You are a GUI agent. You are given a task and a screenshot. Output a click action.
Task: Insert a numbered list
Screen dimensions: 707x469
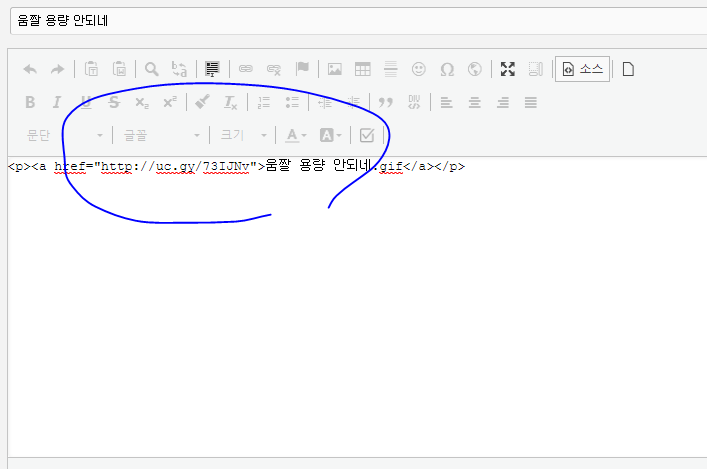pos(264,102)
